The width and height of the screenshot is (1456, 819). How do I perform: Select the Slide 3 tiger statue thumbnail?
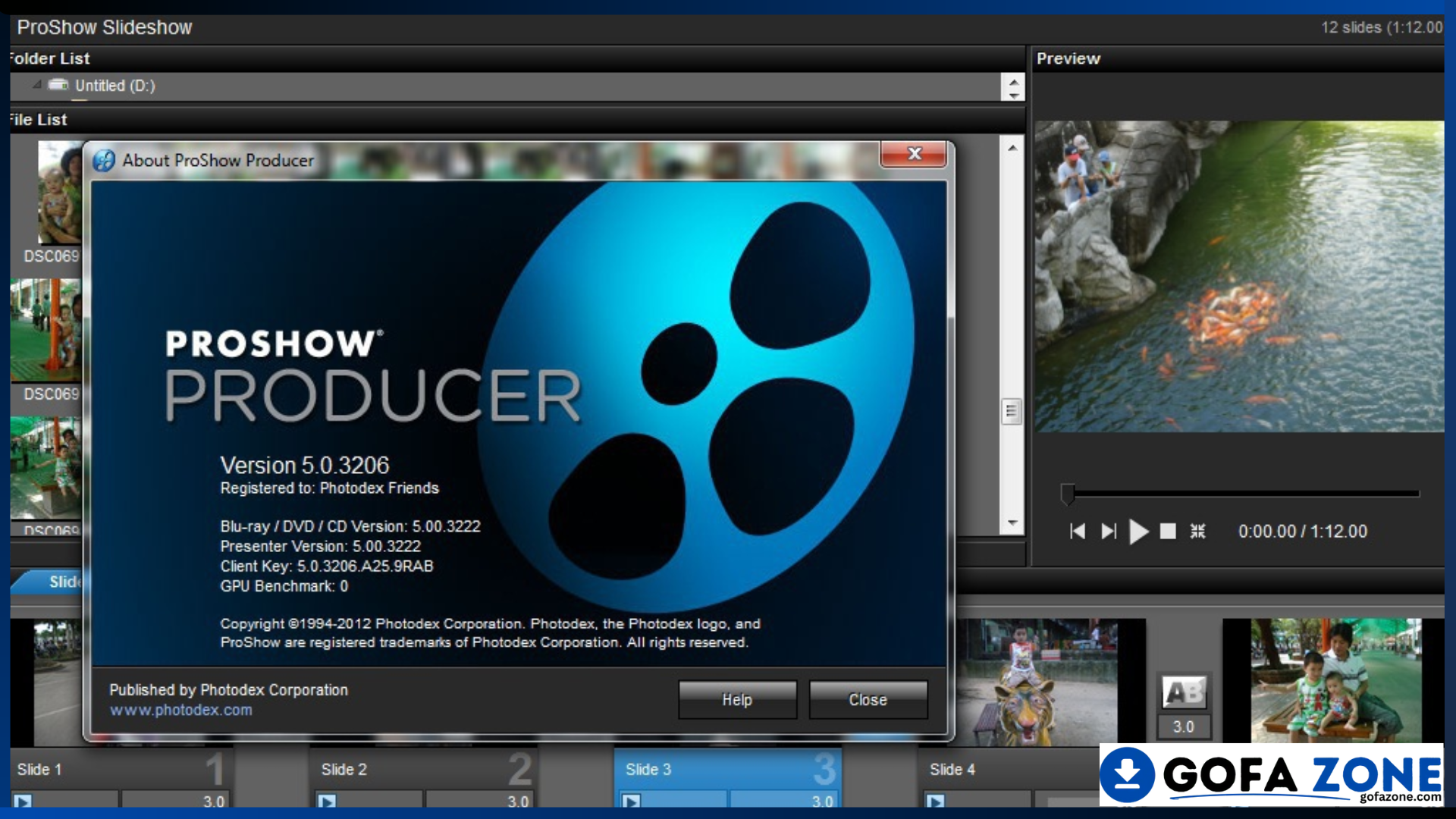click(1036, 682)
